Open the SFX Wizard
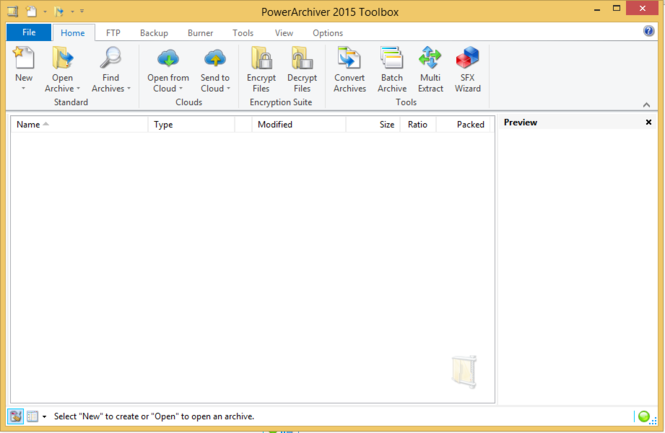665x433 pixels. point(467,70)
